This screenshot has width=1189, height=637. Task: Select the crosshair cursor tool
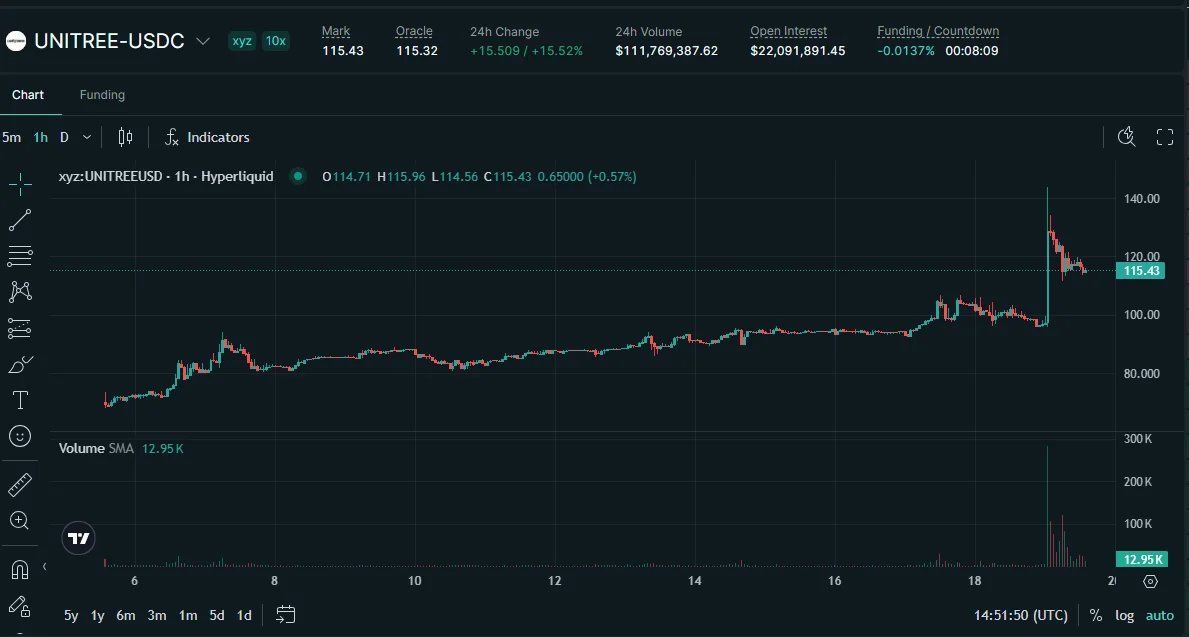pos(20,184)
